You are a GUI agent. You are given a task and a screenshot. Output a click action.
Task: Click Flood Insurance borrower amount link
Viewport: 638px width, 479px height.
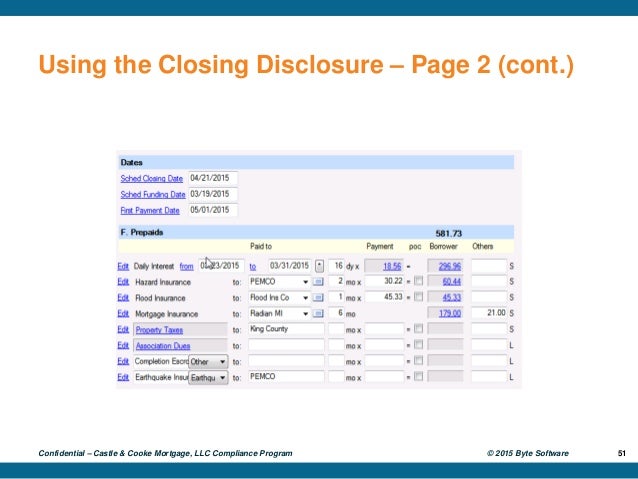[452, 297]
